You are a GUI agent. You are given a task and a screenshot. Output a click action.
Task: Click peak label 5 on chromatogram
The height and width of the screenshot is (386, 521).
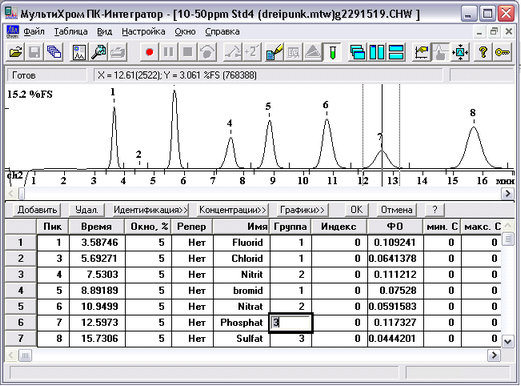(268, 106)
